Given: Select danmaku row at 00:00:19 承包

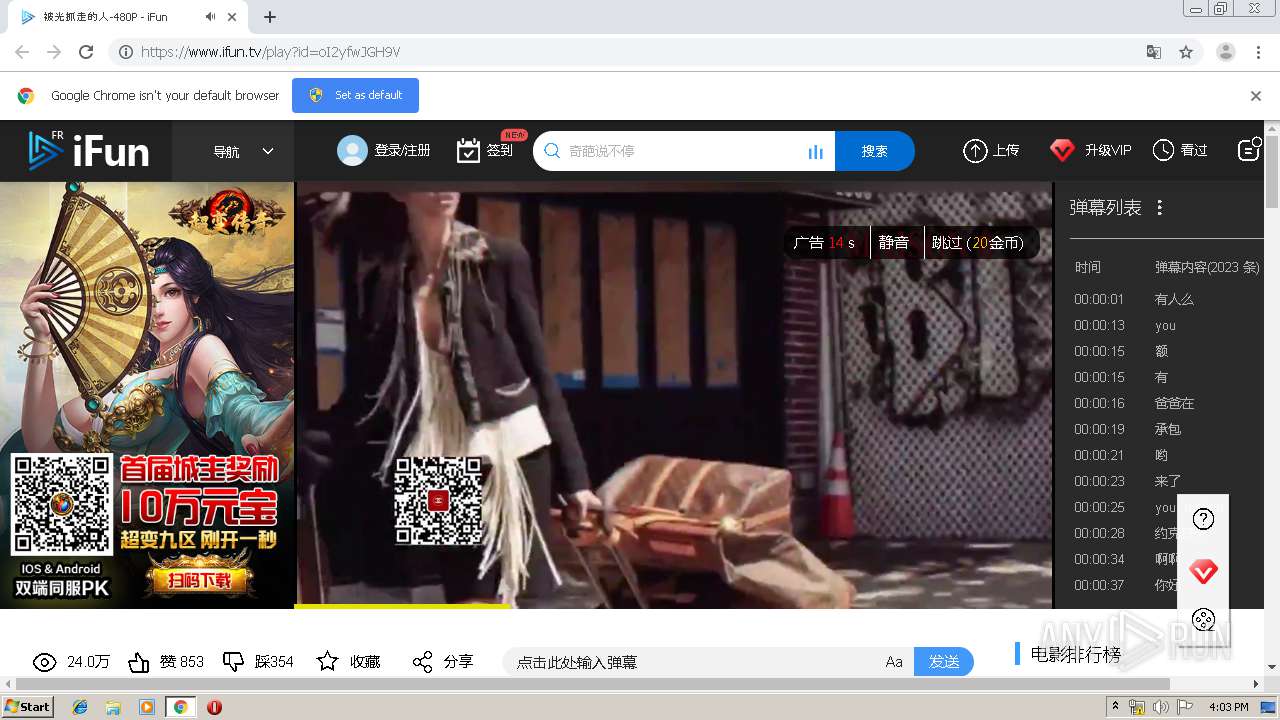Looking at the screenshot, I should tap(1167, 429).
